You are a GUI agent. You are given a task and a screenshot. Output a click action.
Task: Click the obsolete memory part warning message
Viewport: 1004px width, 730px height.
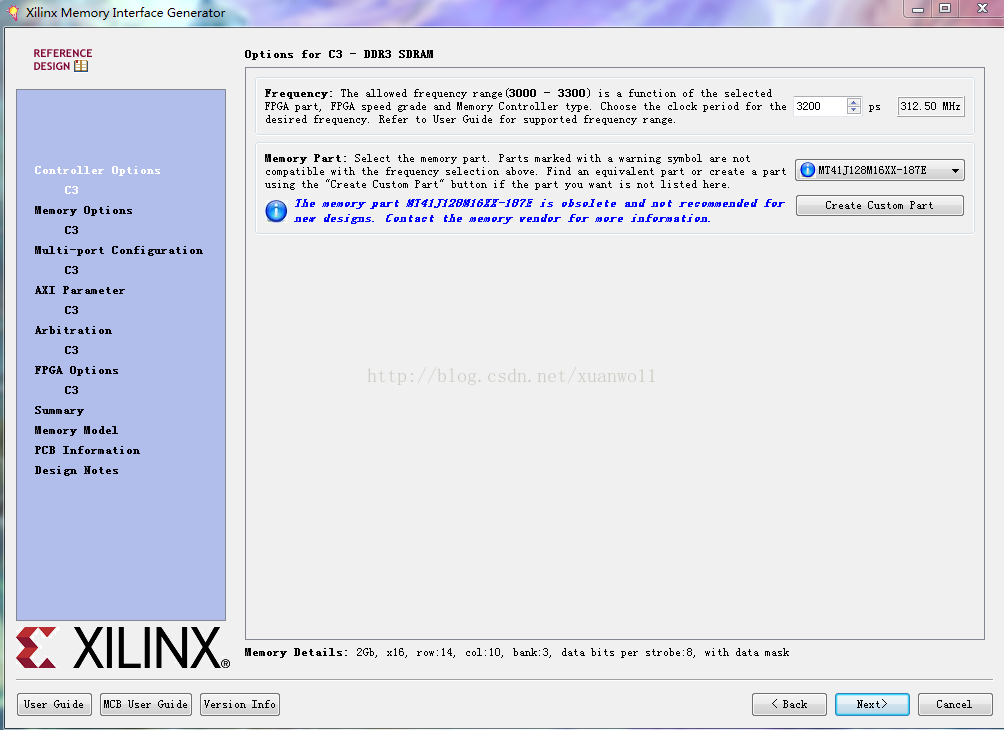(539, 211)
